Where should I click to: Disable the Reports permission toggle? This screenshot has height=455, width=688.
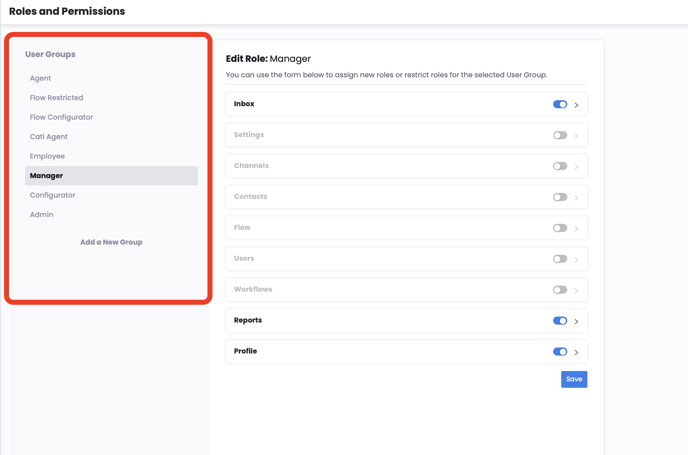(560, 321)
